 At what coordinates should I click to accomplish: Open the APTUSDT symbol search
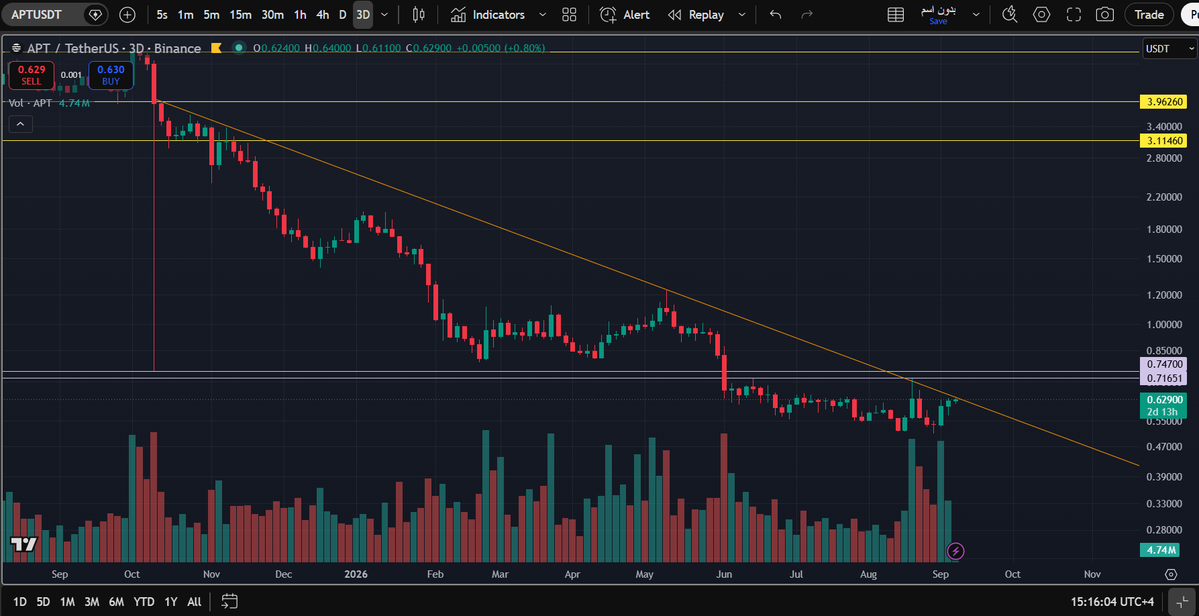[37, 15]
